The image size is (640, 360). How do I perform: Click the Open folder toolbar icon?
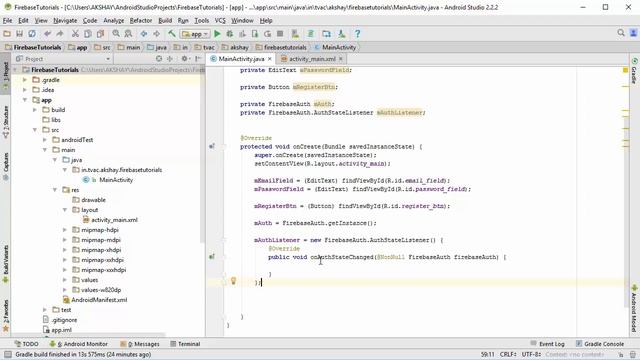[7, 34]
